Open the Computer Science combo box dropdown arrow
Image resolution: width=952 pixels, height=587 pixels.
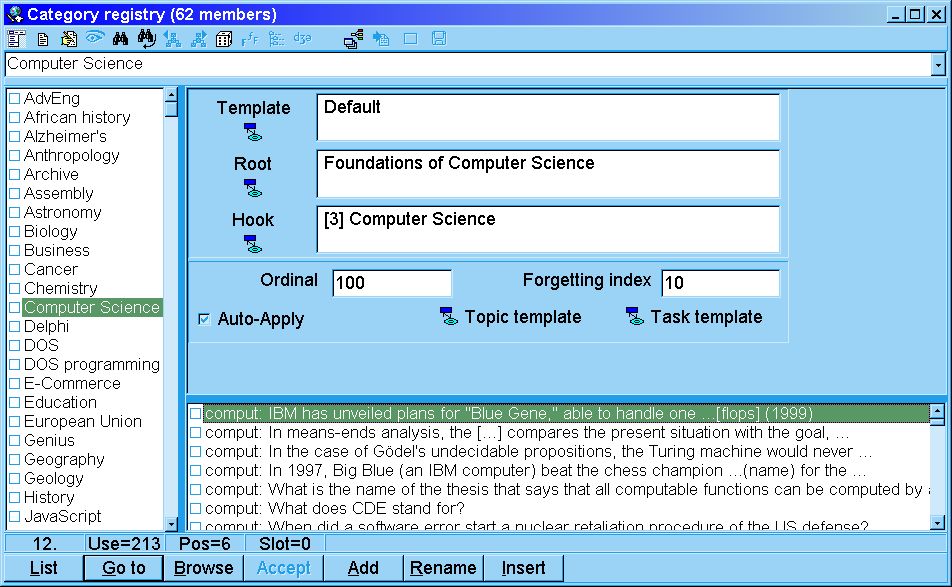click(x=938, y=64)
